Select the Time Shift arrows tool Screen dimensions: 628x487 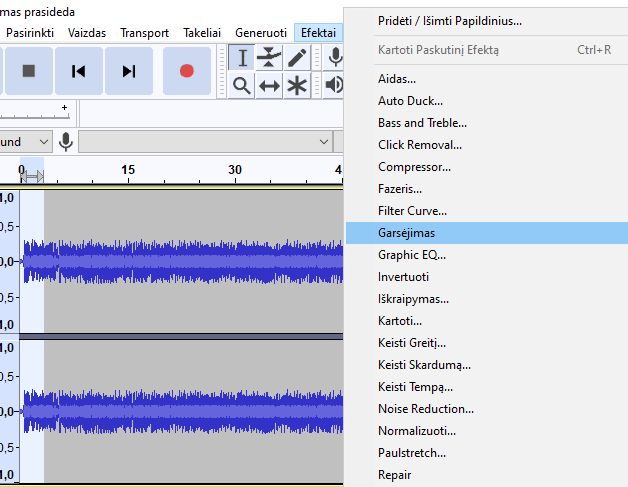[x=269, y=86]
